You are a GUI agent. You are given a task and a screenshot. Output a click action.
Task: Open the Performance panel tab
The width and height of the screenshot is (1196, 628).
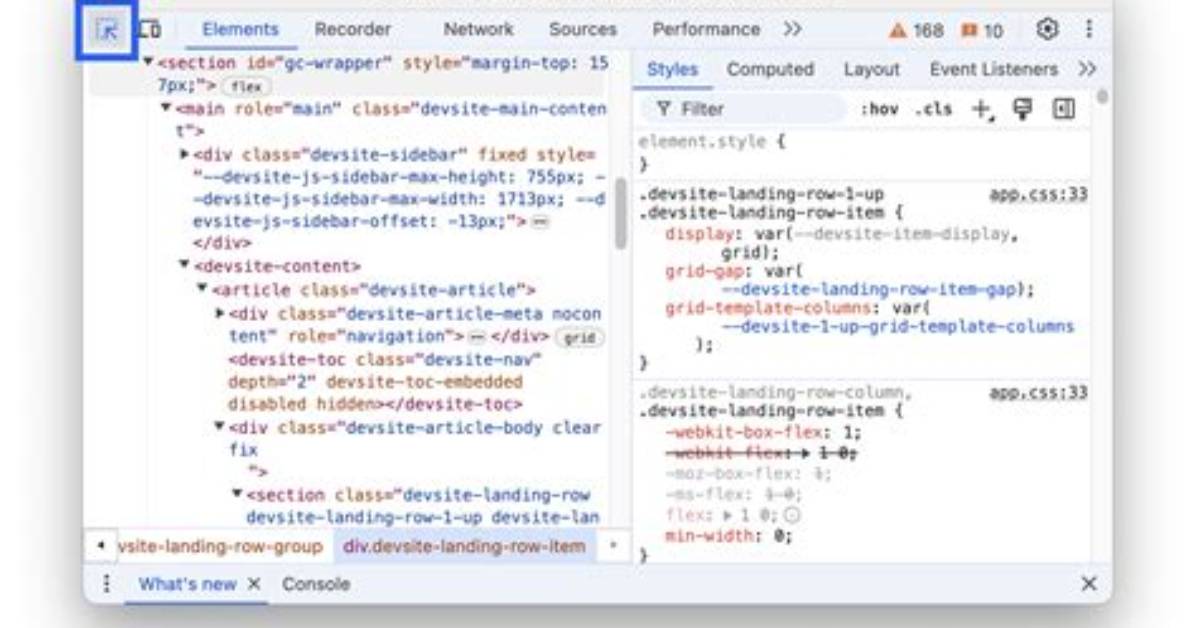click(x=706, y=29)
